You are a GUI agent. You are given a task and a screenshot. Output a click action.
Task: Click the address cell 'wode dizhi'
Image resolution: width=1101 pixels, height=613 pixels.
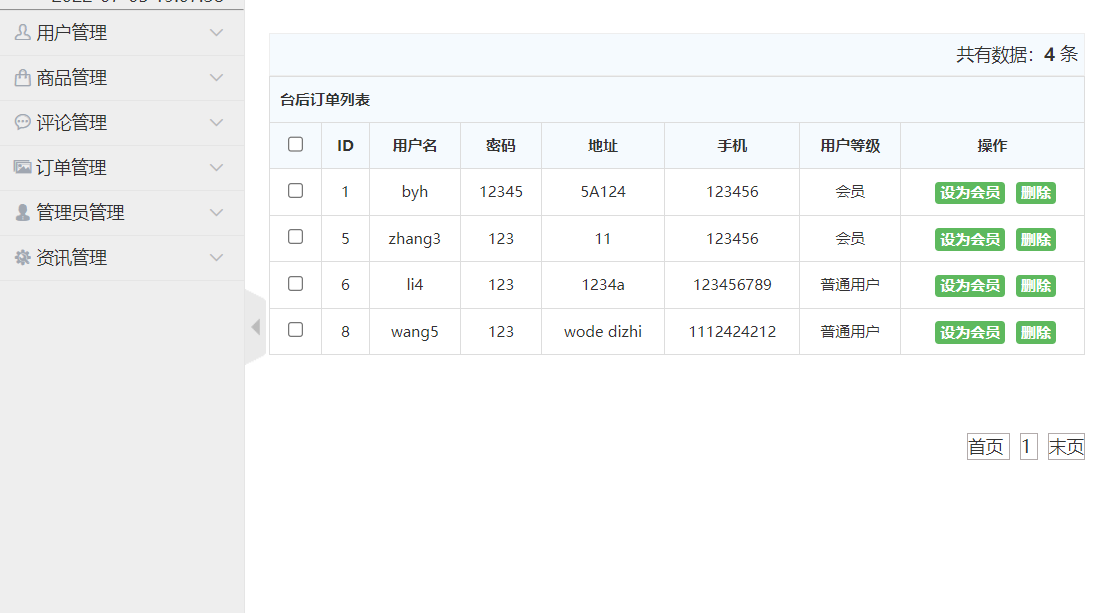(603, 331)
